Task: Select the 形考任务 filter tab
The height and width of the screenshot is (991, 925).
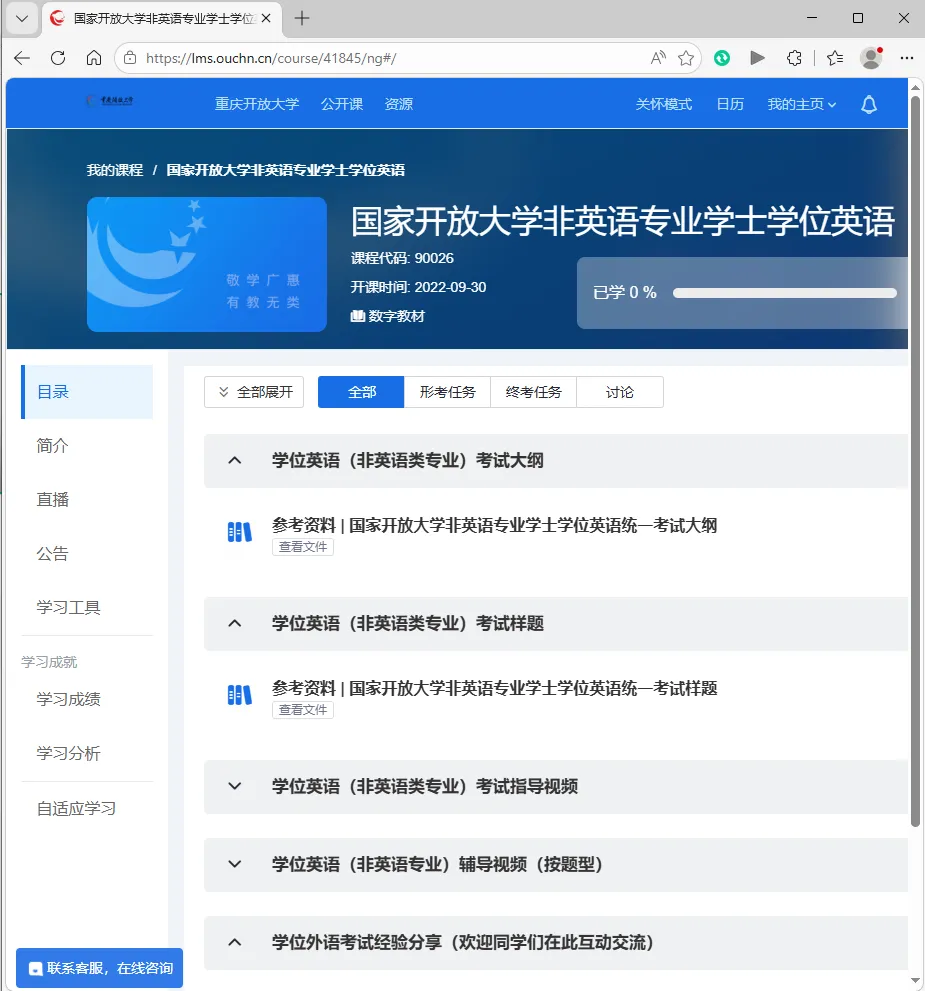Action: pos(447,392)
